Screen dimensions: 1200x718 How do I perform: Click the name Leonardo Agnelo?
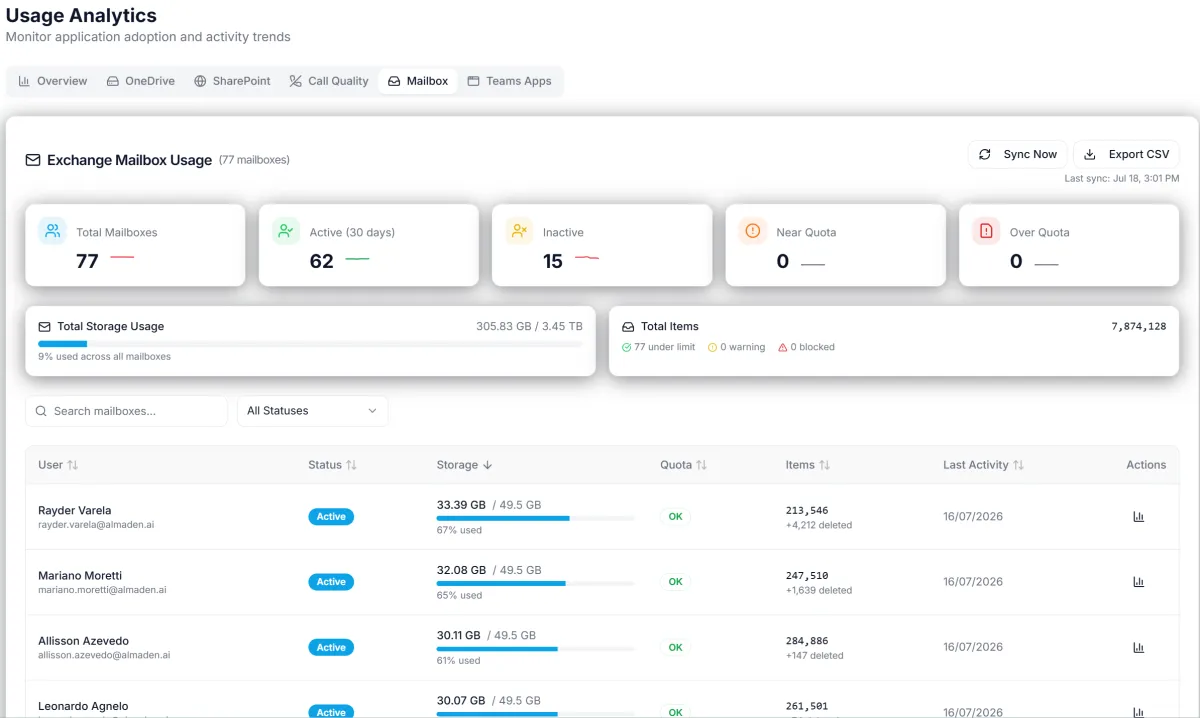pyautogui.click(x=83, y=706)
